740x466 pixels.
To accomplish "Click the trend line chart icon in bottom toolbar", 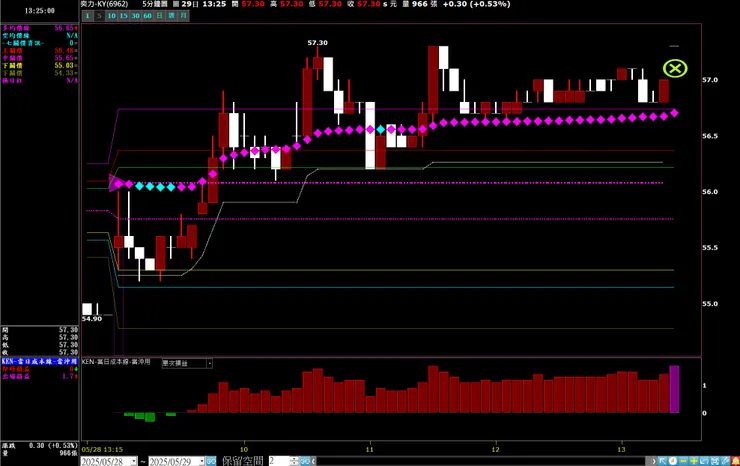I will coord(704,461).
